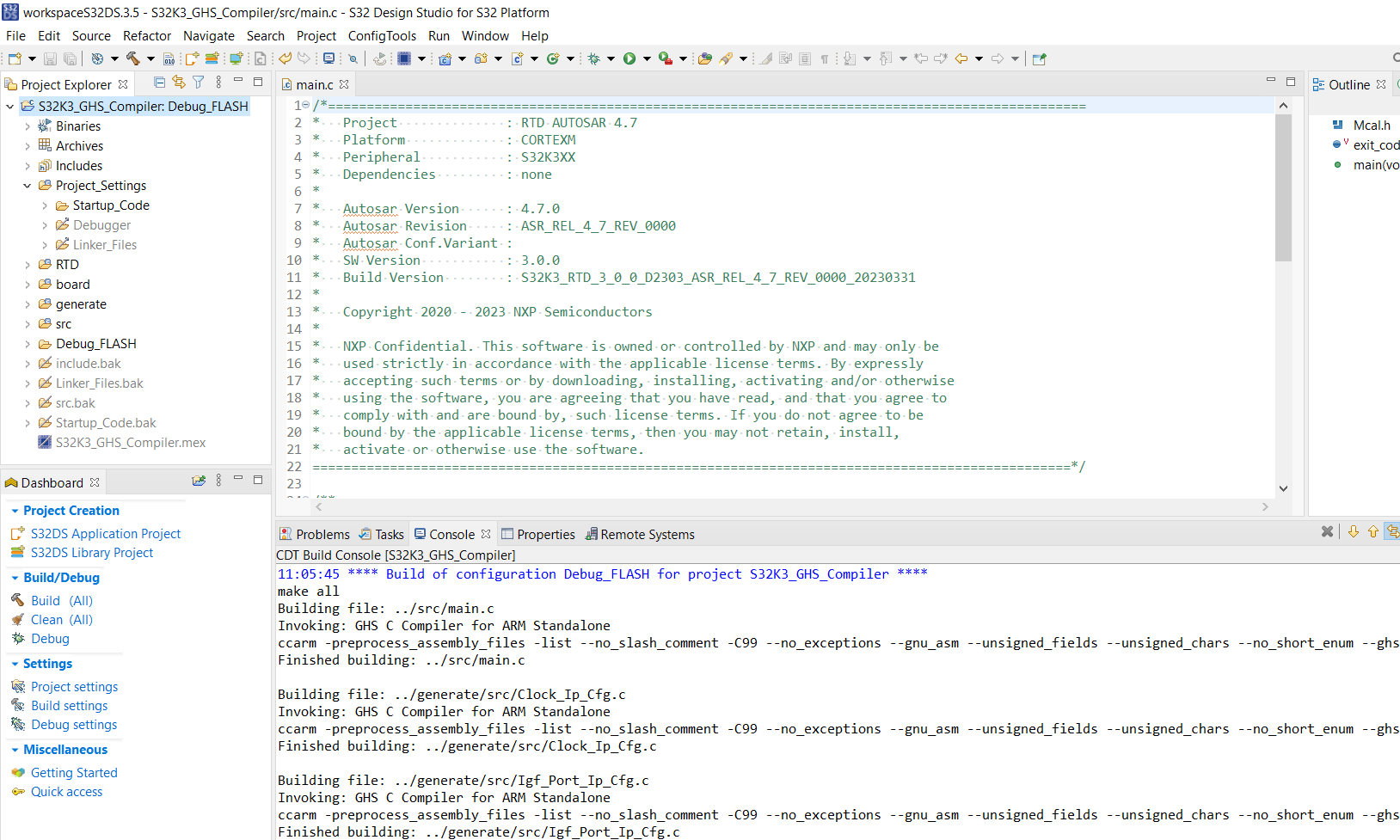Collapse the Project_Settings tree node
1400x840 pixels.
pyautogui.click(x=28, y=185)
